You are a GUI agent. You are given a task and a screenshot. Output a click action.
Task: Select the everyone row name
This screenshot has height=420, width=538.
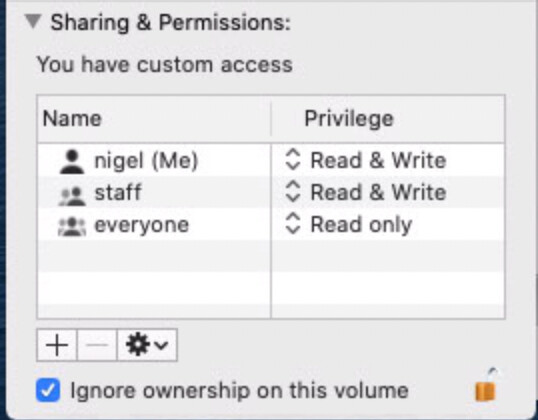[142, 225]
